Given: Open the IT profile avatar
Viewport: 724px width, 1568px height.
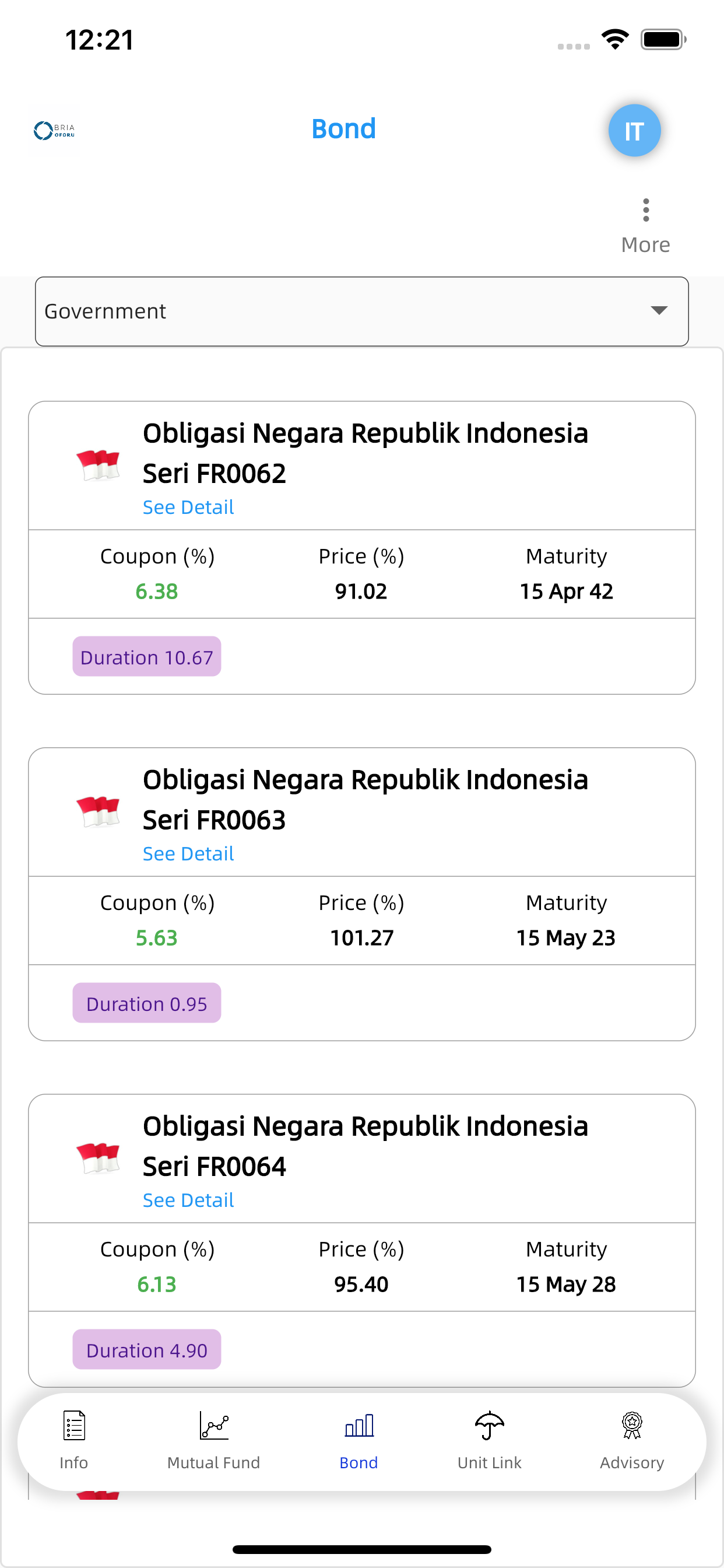Looking at the screenshot, I should tap(634, 130).
